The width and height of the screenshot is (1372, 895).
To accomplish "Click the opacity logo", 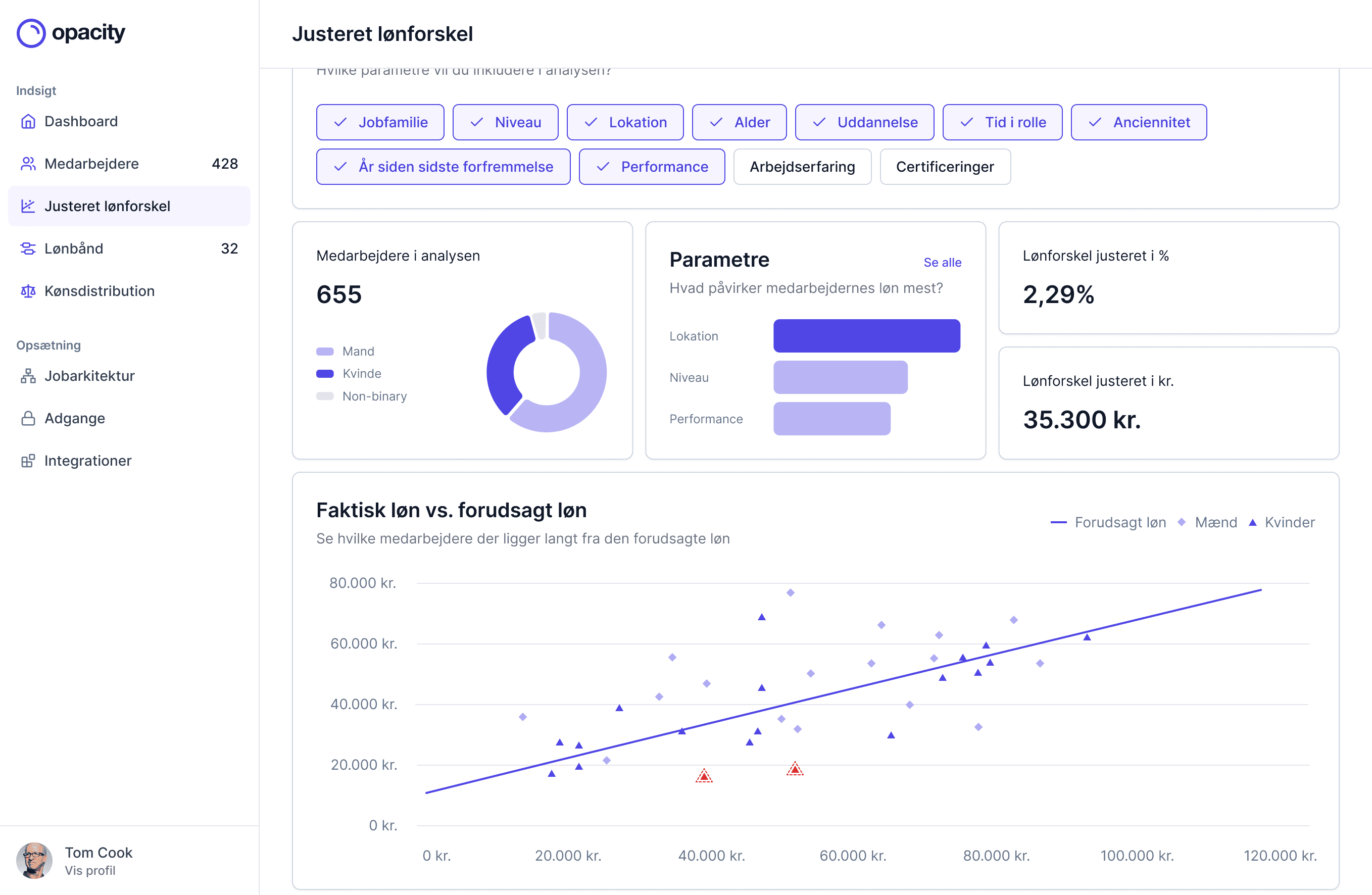I will coord(70,33).
